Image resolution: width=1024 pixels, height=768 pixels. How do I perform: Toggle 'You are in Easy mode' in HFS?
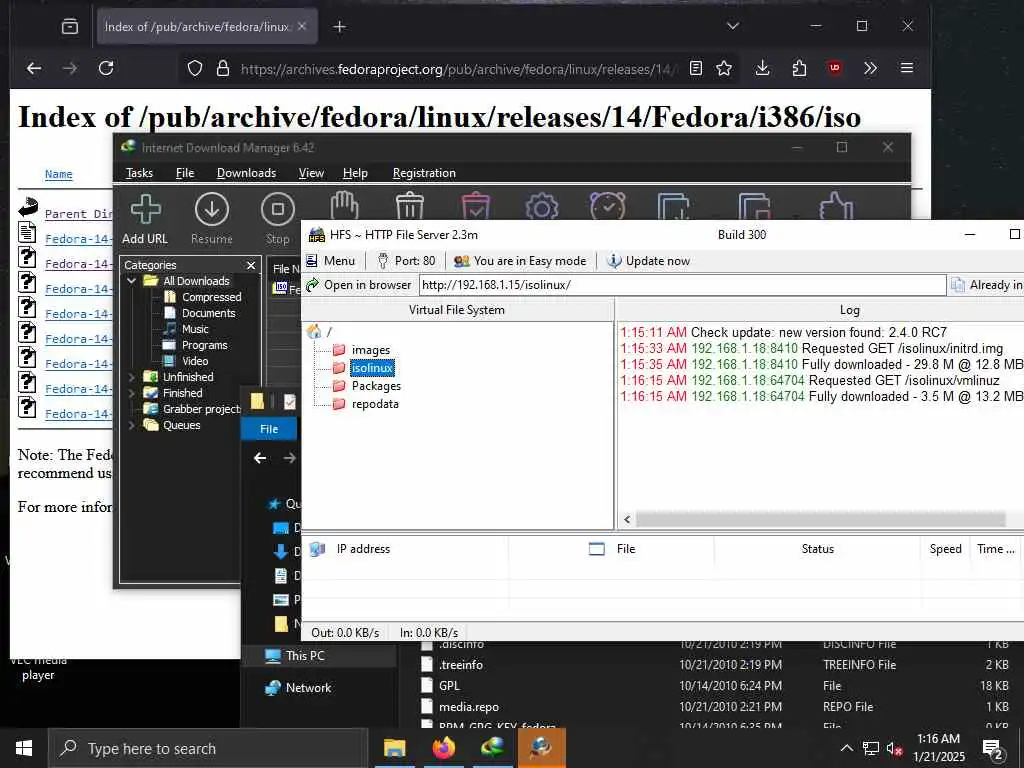[x=520, y=261]
